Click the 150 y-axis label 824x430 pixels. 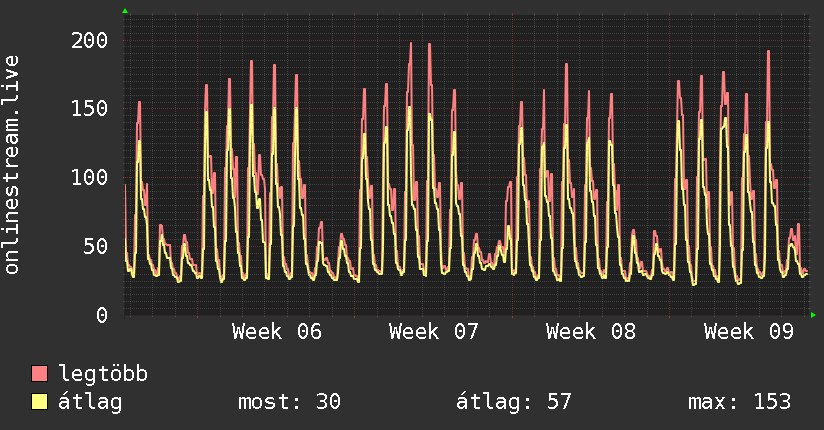point(89,109)
